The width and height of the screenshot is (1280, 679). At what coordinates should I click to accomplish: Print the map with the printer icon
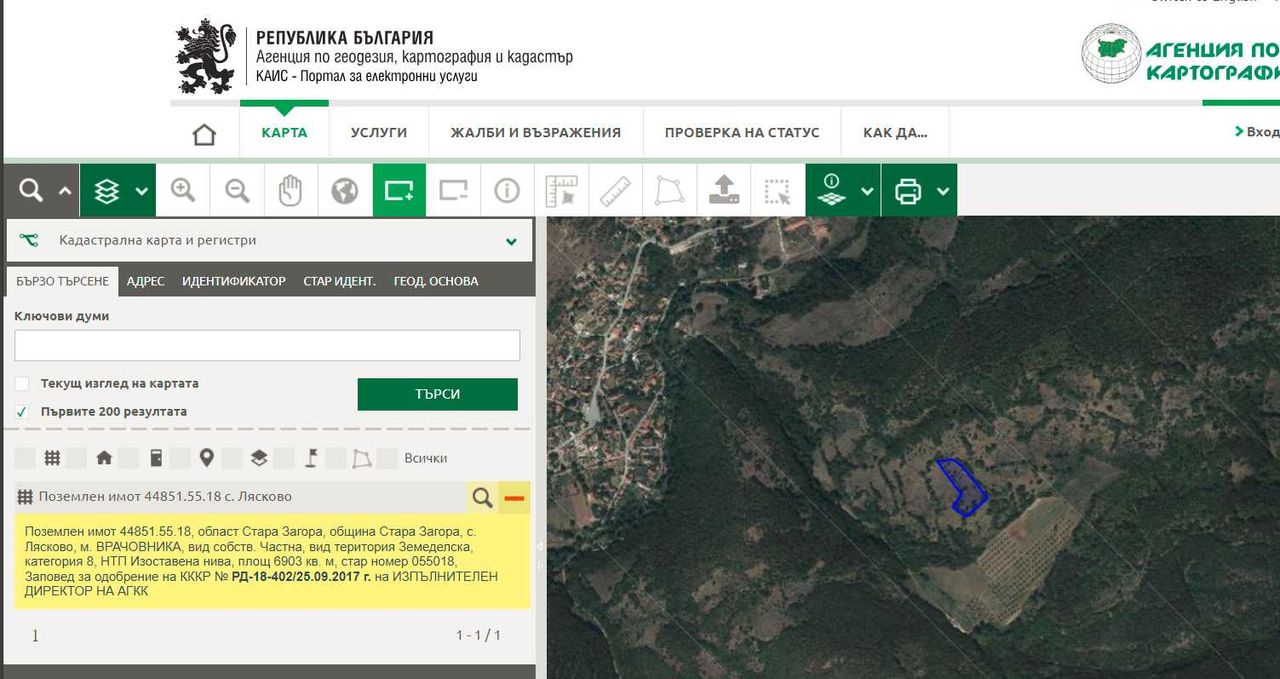(908, 190)
